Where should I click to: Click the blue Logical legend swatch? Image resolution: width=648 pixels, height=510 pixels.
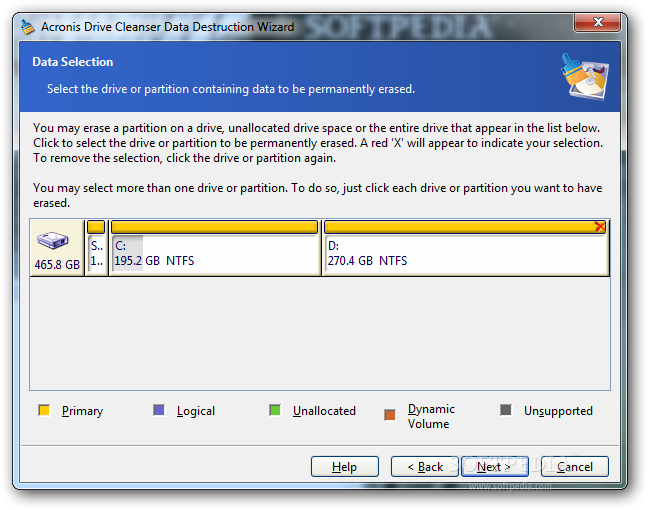point(159,410)
